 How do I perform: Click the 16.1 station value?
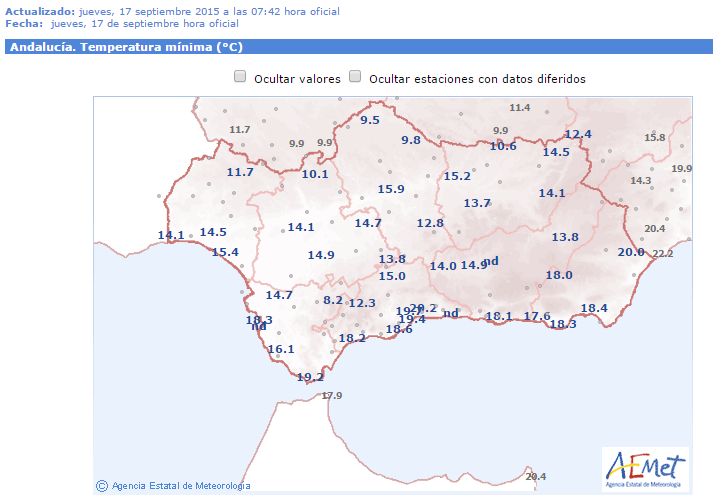(281, 349)
